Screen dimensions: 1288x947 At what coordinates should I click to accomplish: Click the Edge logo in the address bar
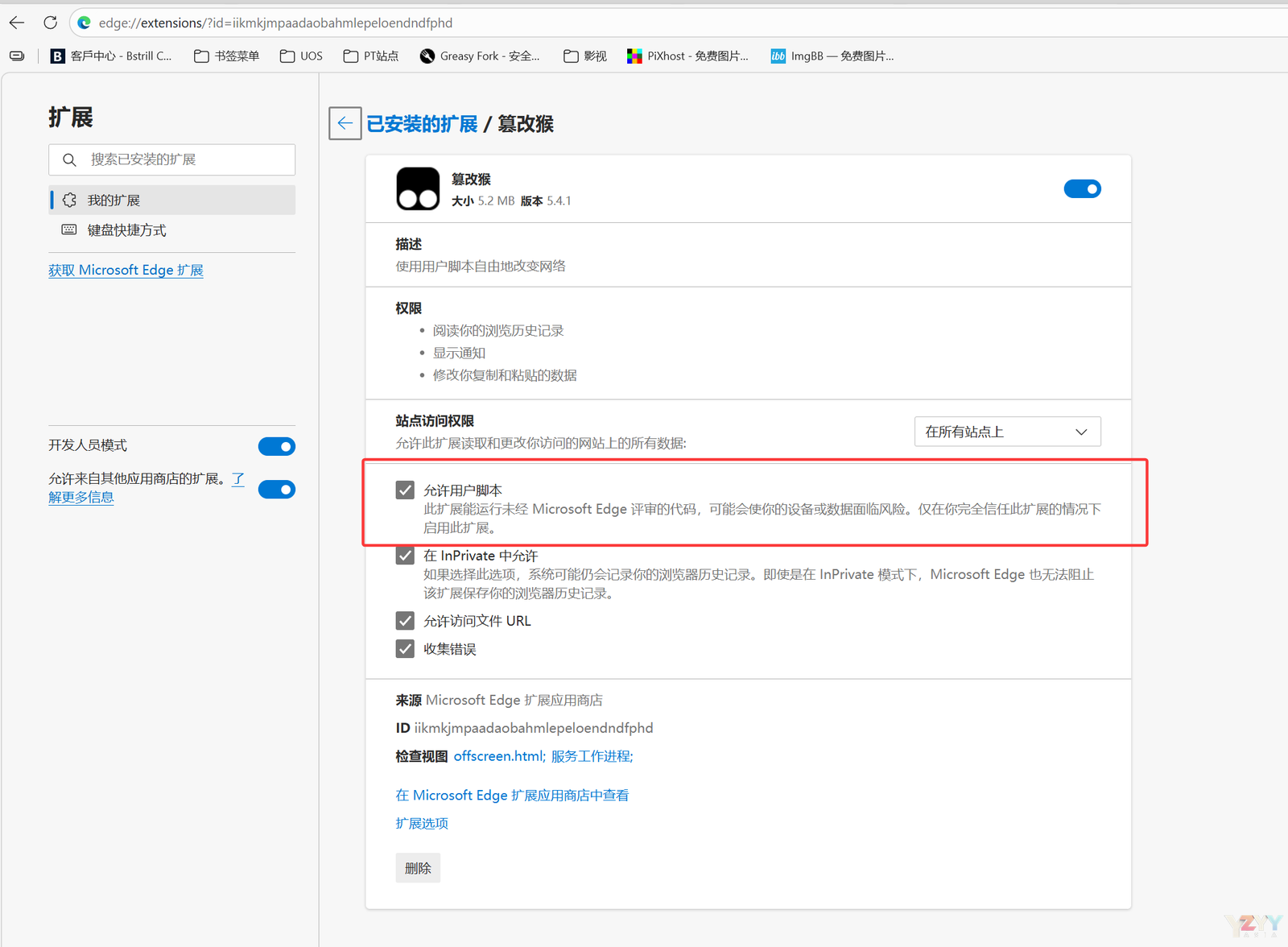85,23
